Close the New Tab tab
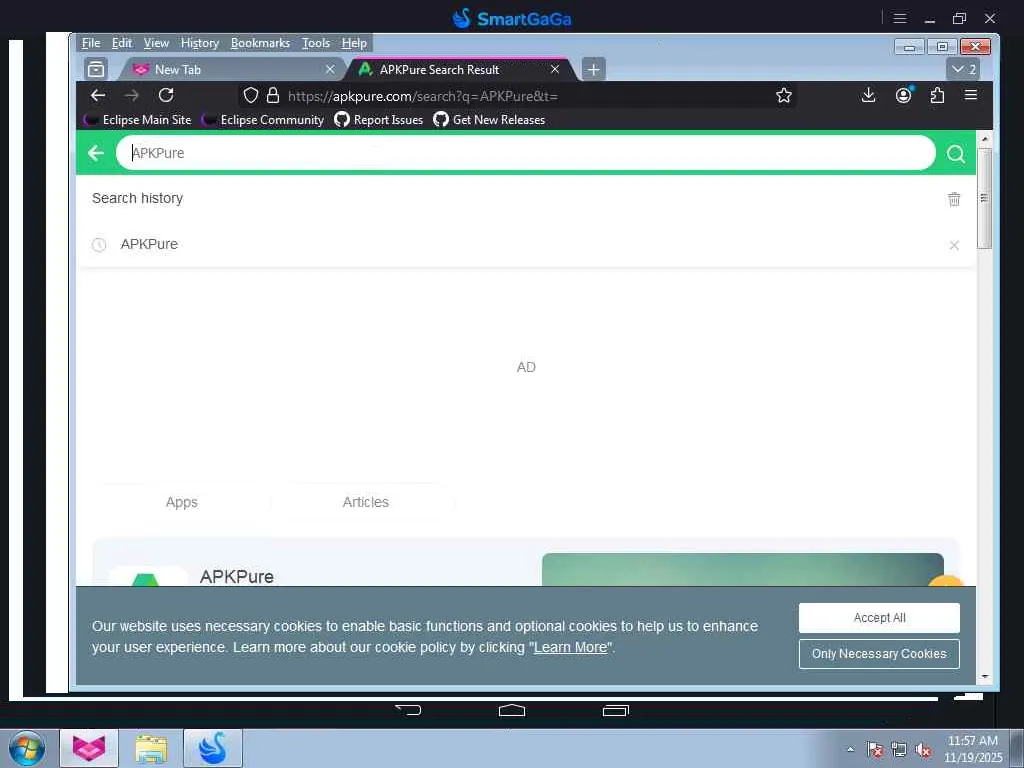Image resolution: width=1024 pixels, height=768 pixels. [330, 69]
